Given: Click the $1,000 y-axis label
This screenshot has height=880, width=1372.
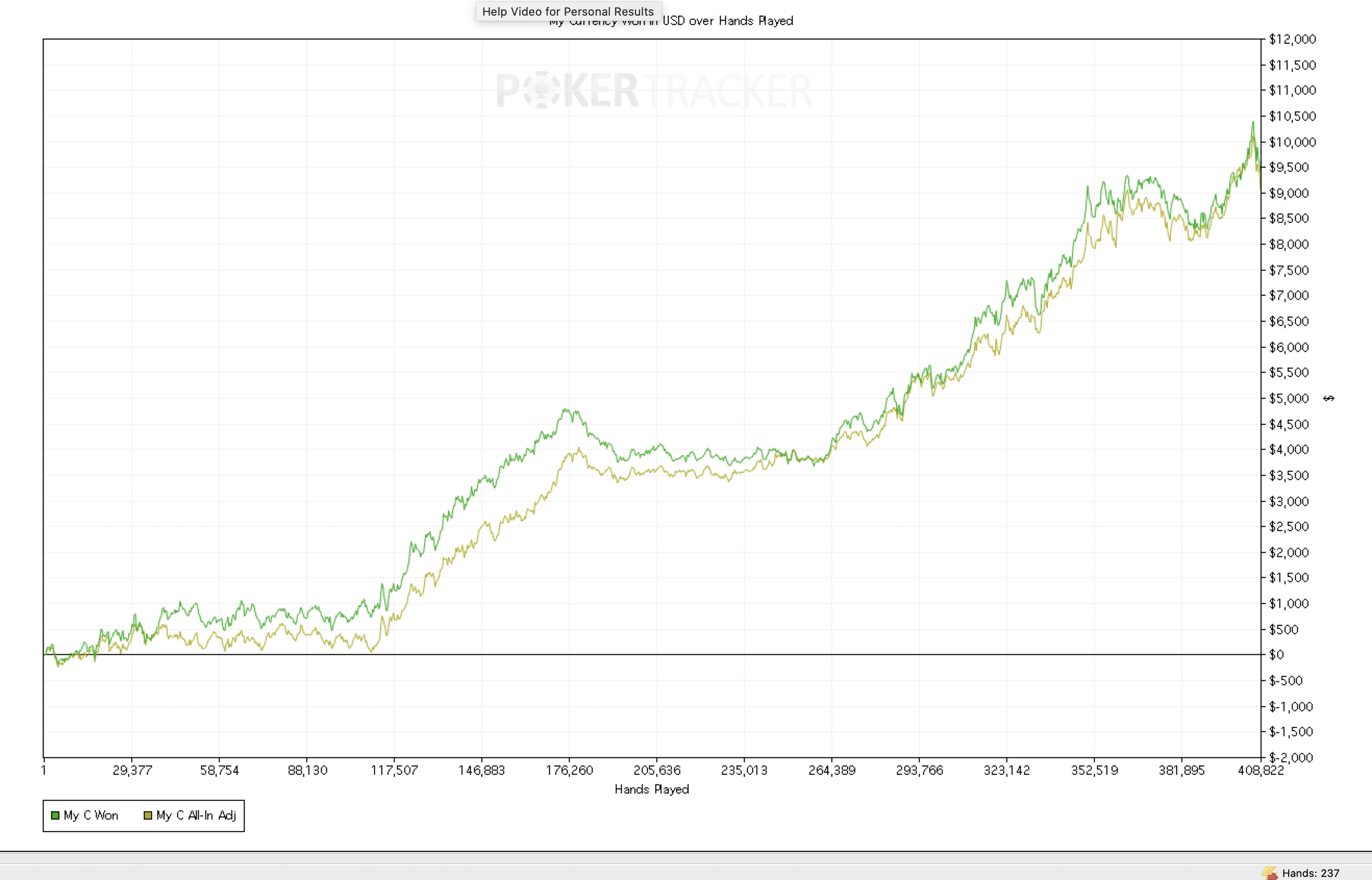Looking at the screenshot, I should 1289,604.
